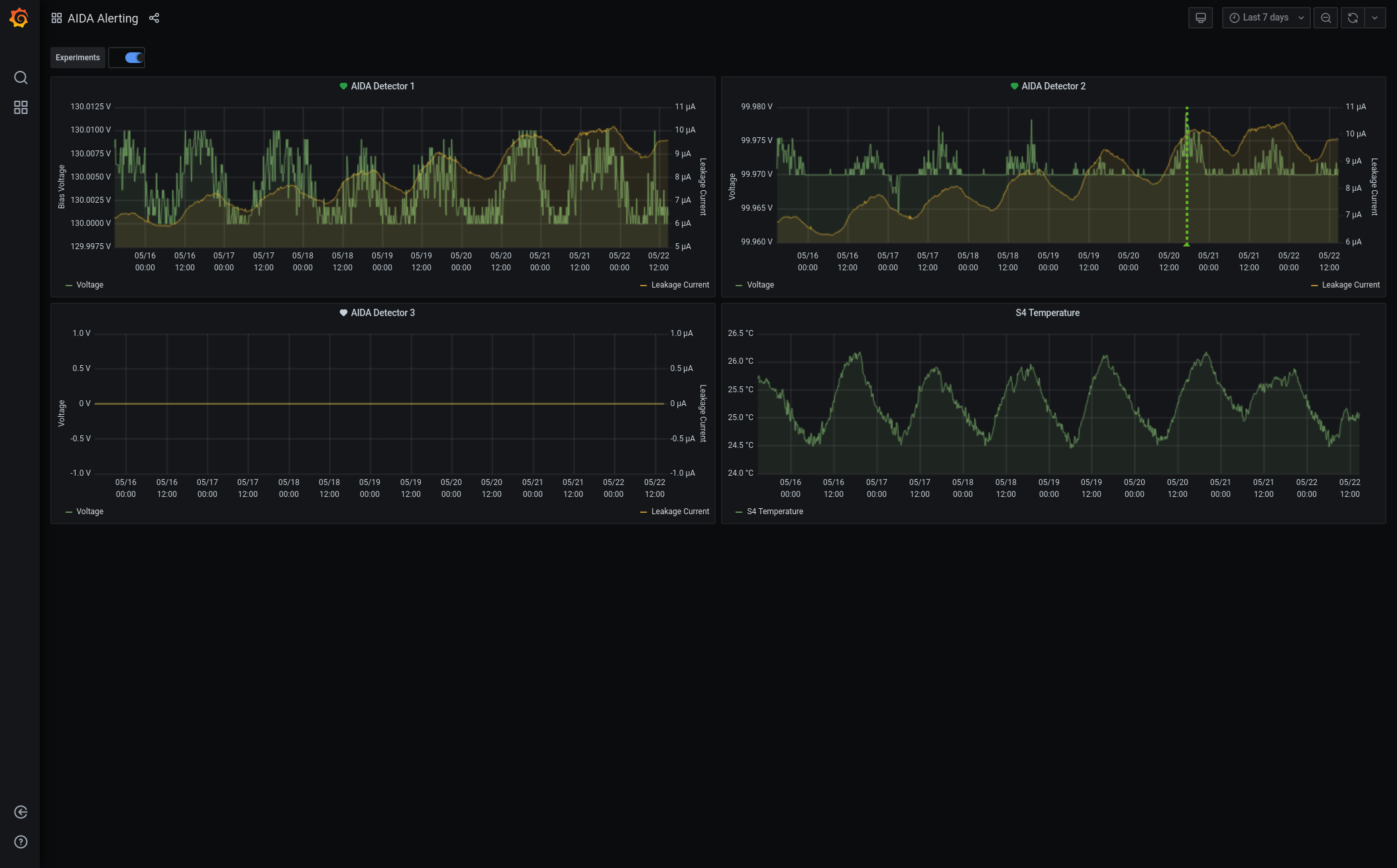Open the help question mark icon
This screenshot has width=1397, height=868.
click(21, 842)
